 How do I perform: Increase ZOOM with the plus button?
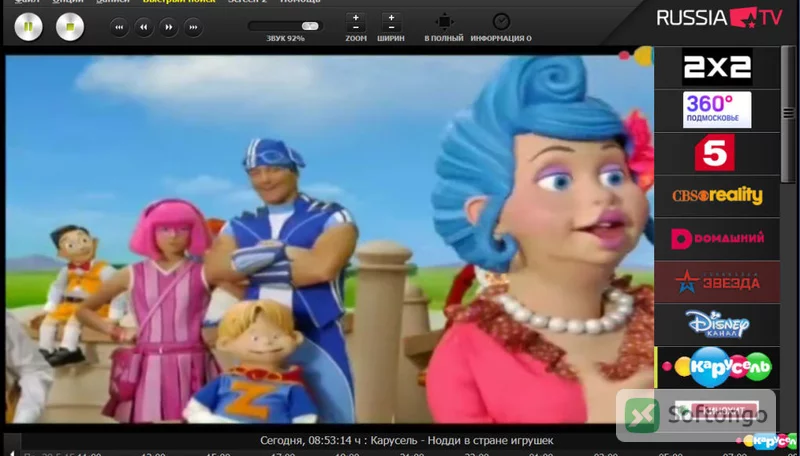[356, 17]
